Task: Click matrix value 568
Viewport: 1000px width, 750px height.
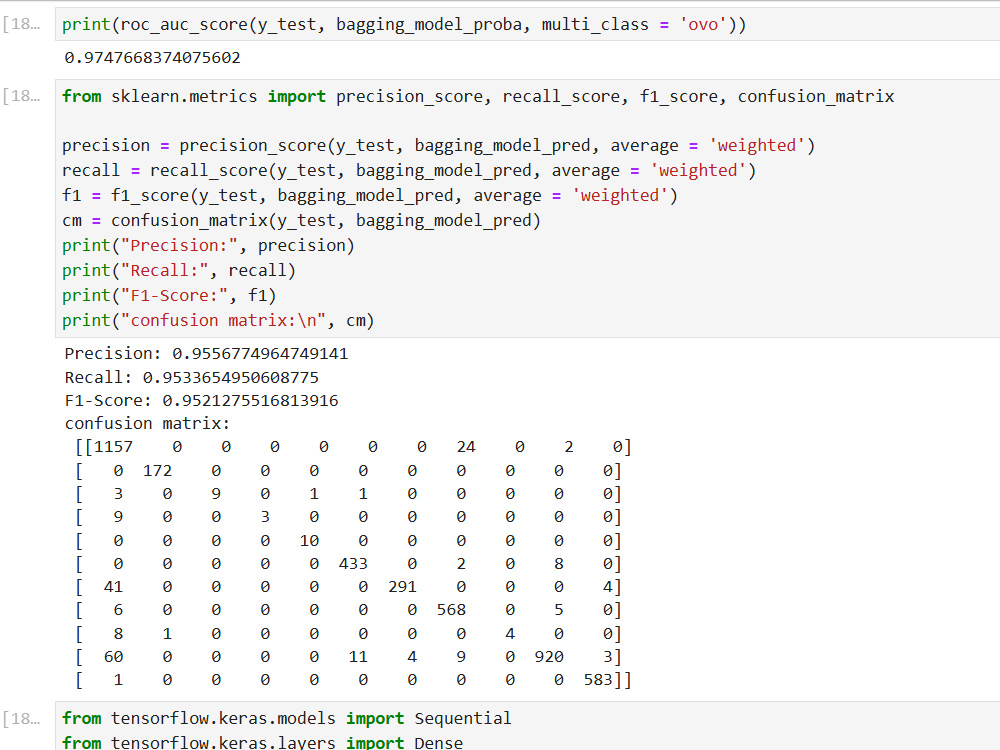Action: (452, 610)
